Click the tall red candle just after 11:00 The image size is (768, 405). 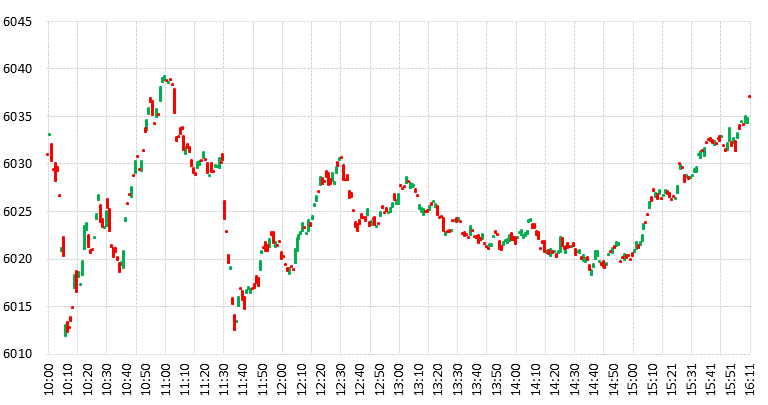(x=174, y=100)
